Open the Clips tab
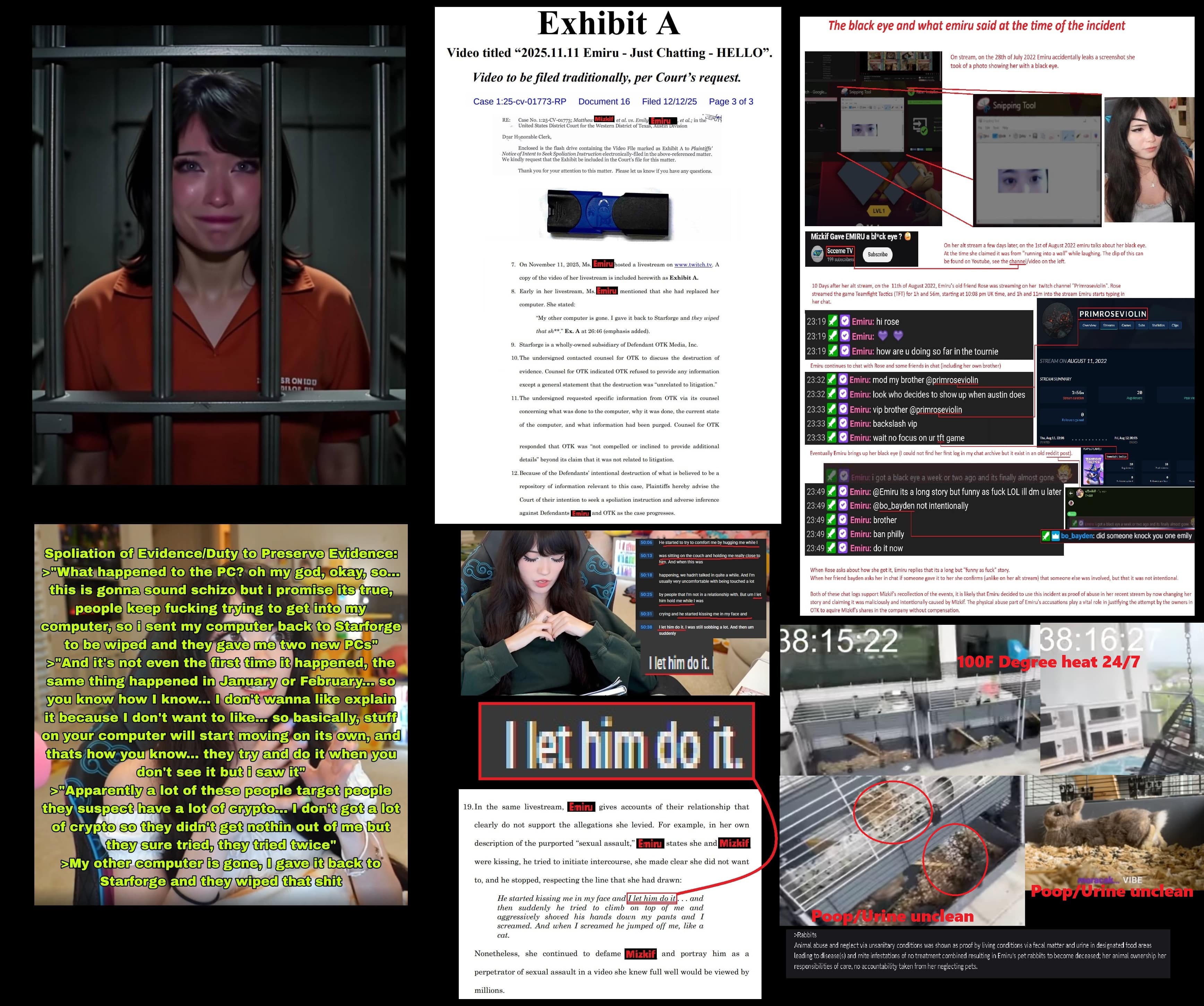 coord(1175,325)
